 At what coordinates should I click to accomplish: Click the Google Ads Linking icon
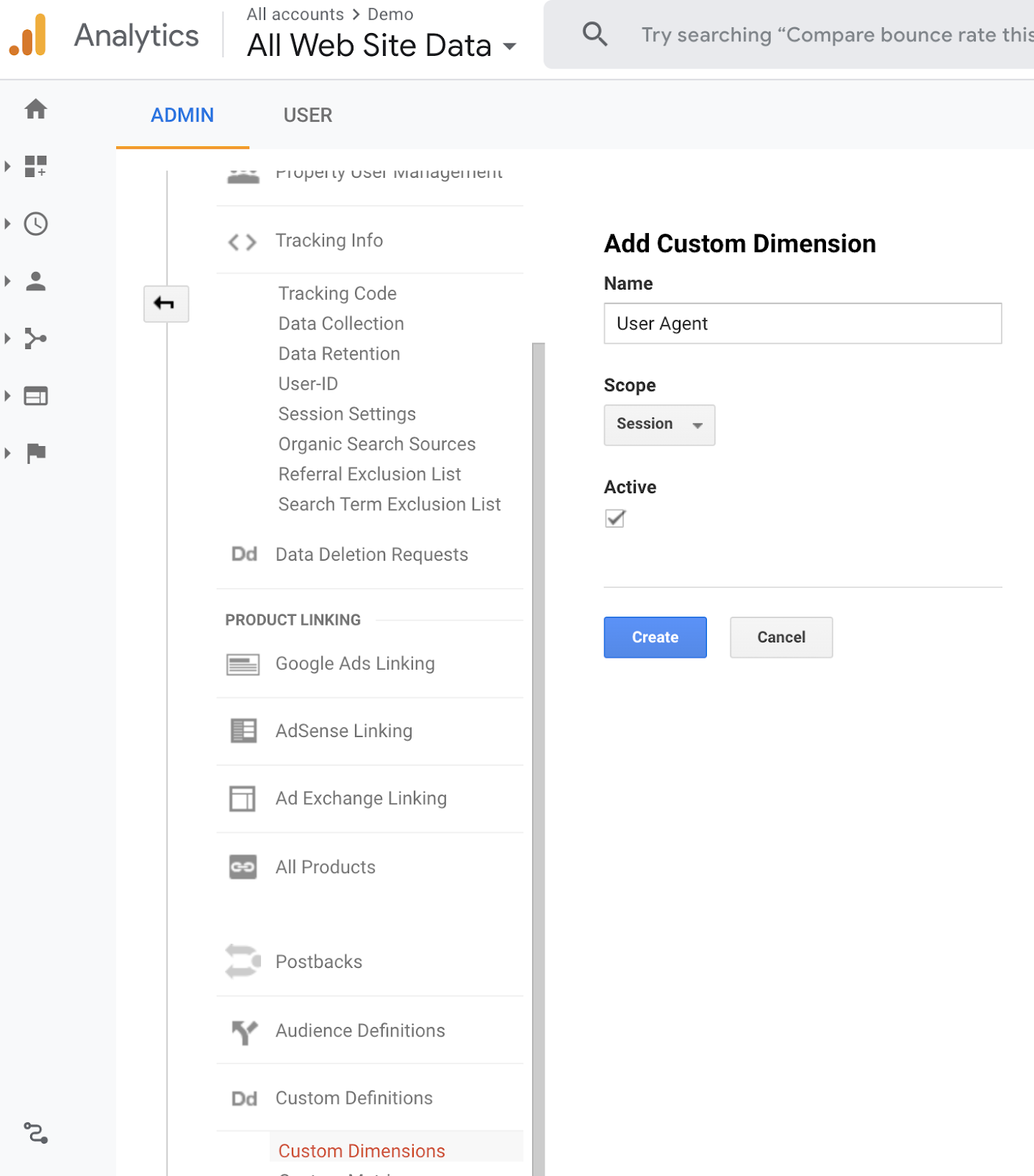pos(243,664)
